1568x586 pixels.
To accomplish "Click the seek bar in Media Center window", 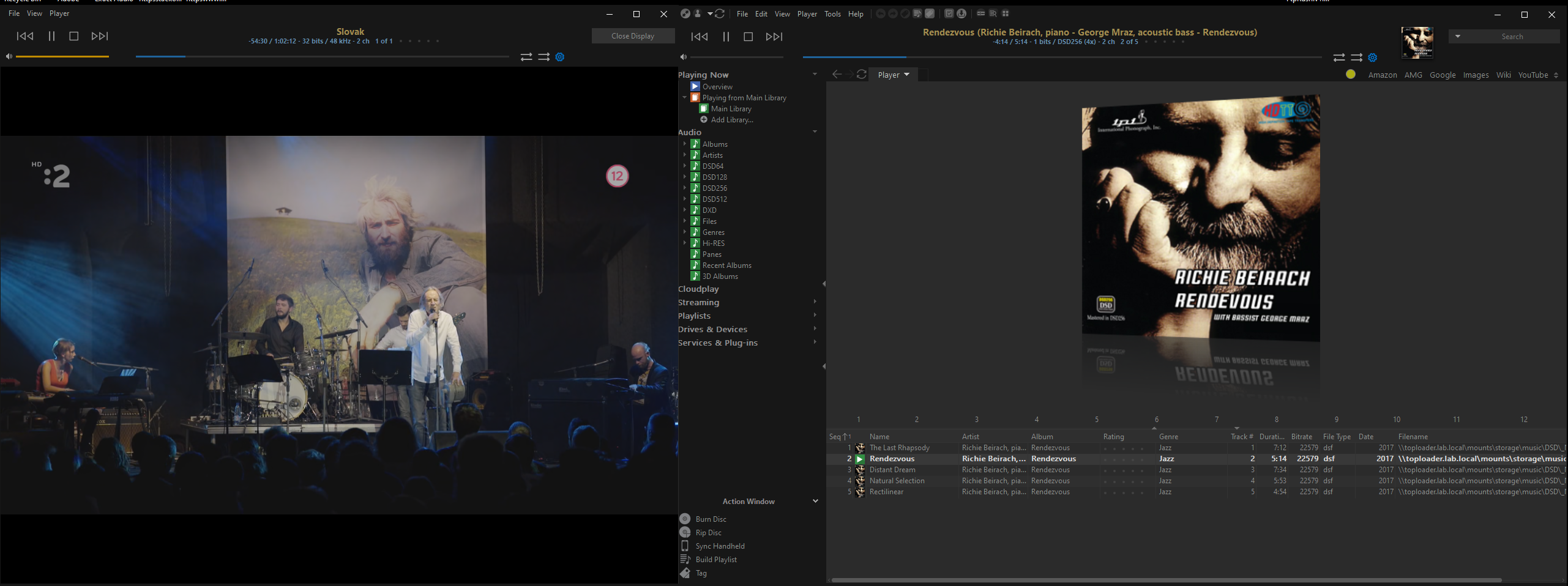I will (x=1062, y=57).
